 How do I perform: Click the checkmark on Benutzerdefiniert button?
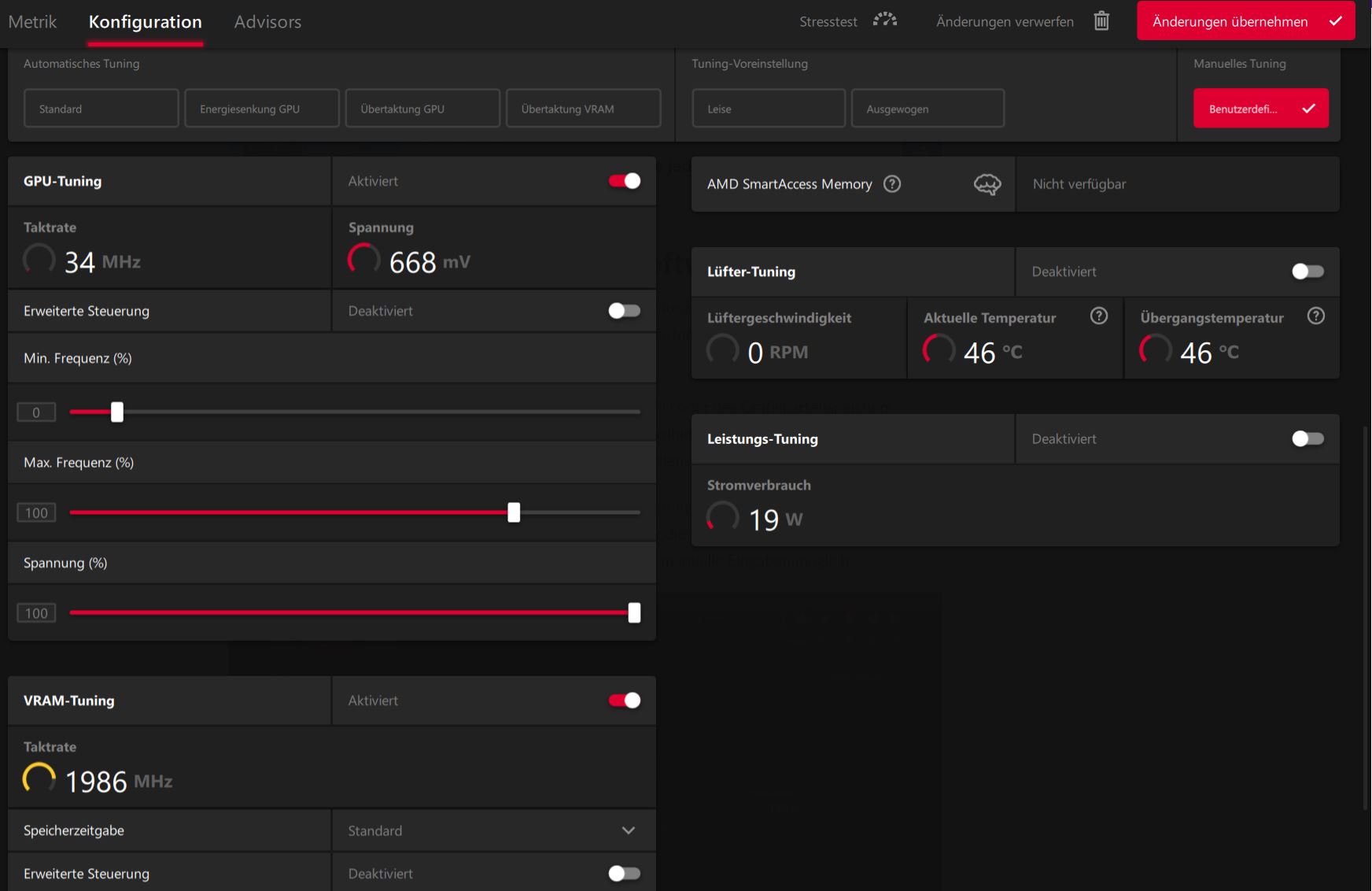click(1308, 109)
